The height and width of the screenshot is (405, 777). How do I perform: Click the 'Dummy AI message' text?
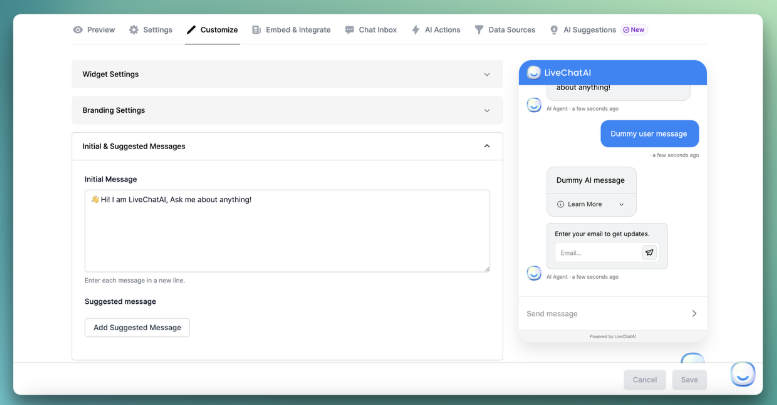[x=590, y=180]
